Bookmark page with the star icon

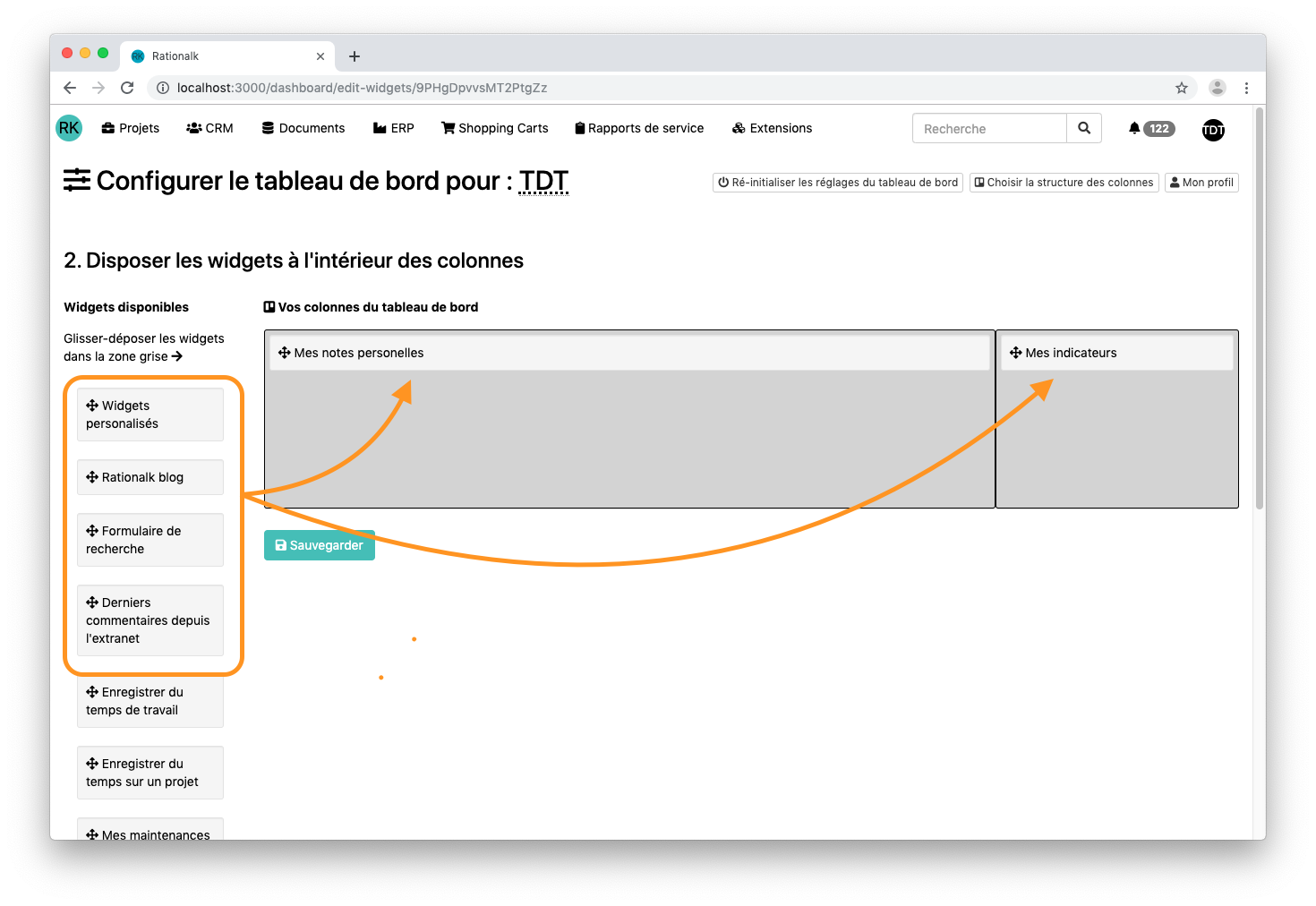point(1182,88)
